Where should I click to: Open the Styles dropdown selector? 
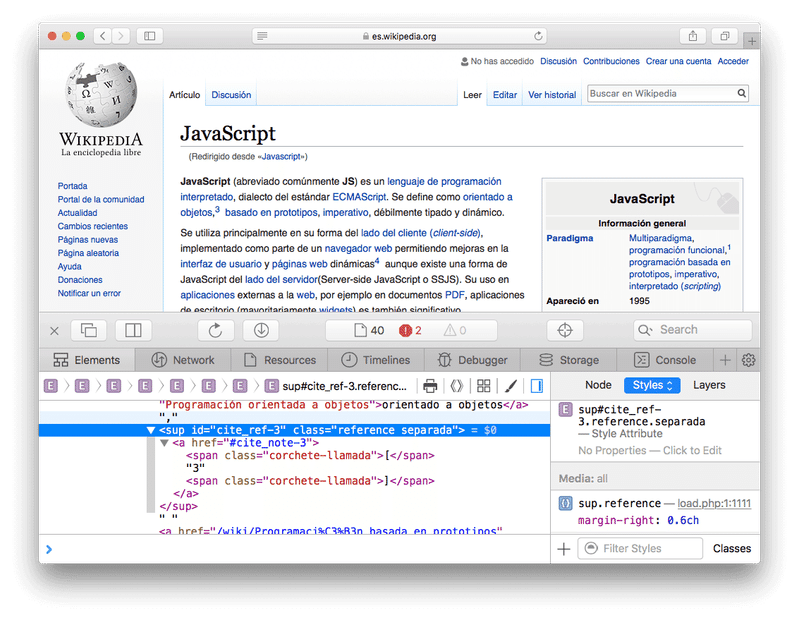(652, 385)
